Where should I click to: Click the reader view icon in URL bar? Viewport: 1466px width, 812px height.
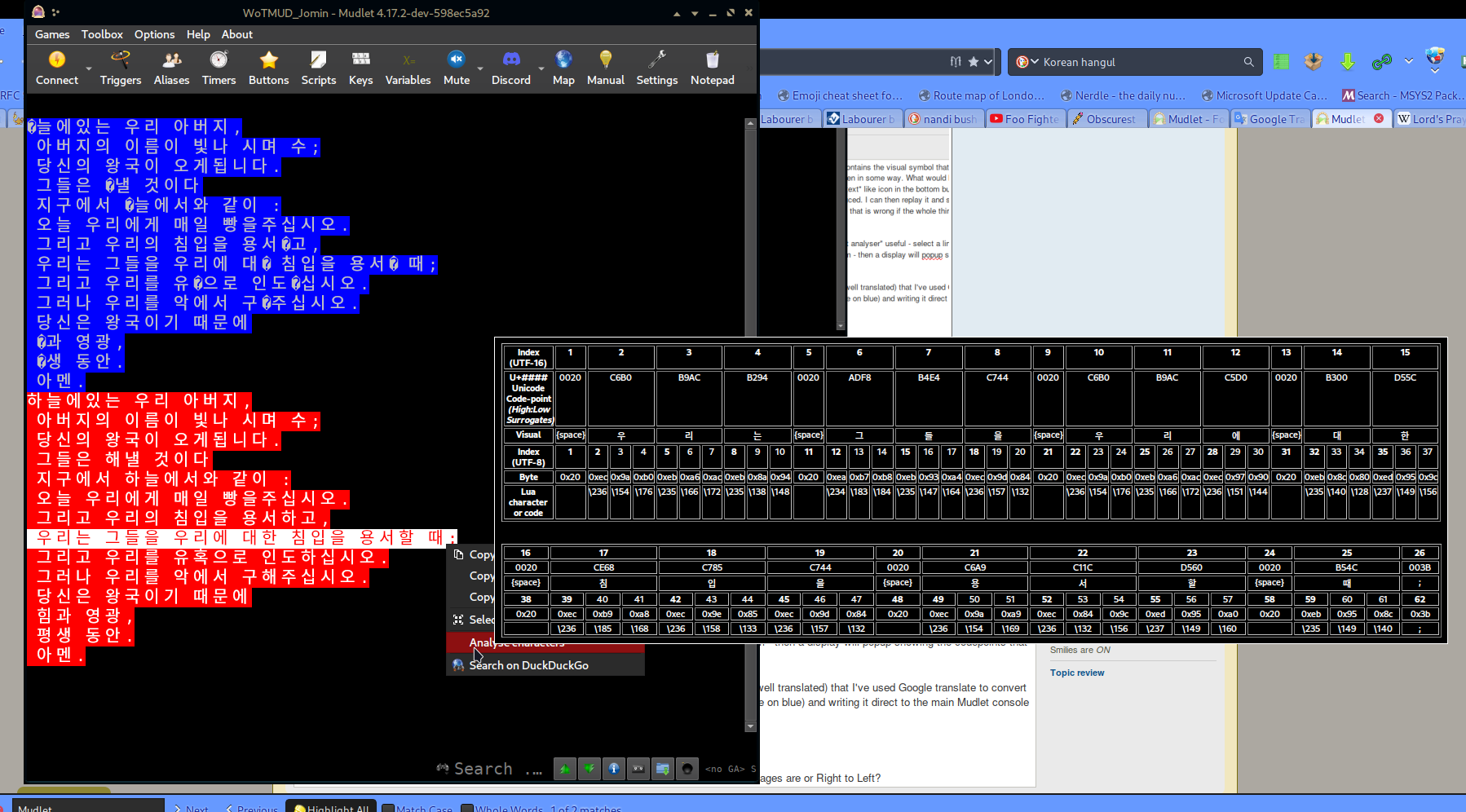pyautogui.click(x=956, y=61)
